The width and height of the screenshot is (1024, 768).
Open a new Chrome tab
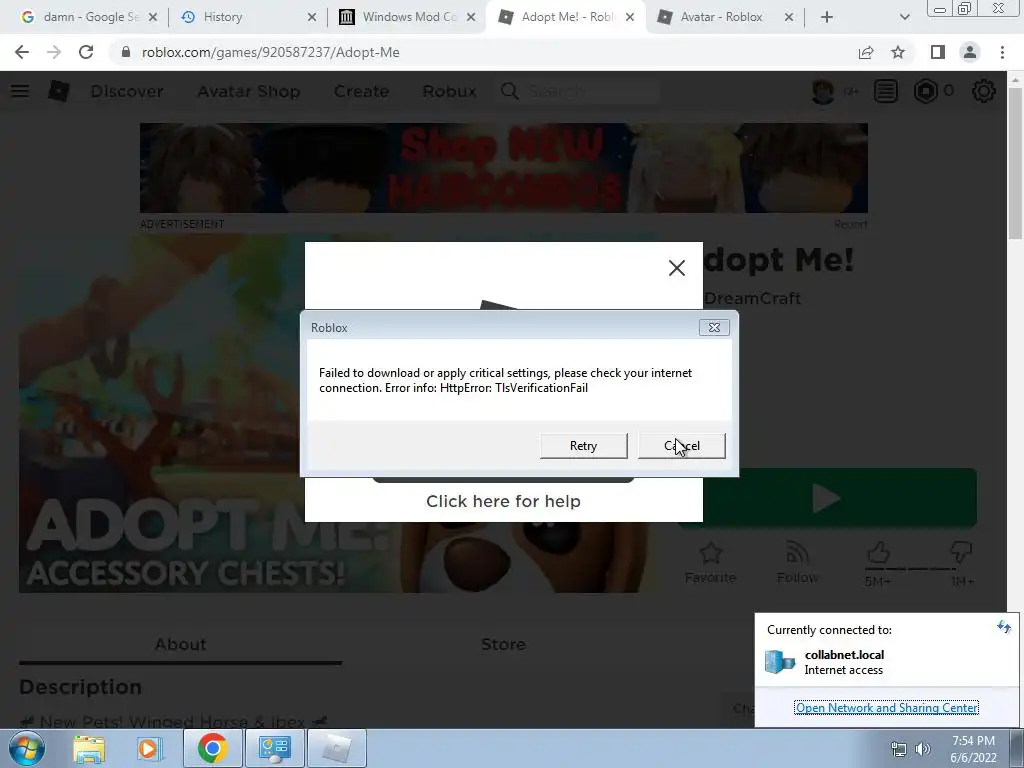click(x=827, y=17)
